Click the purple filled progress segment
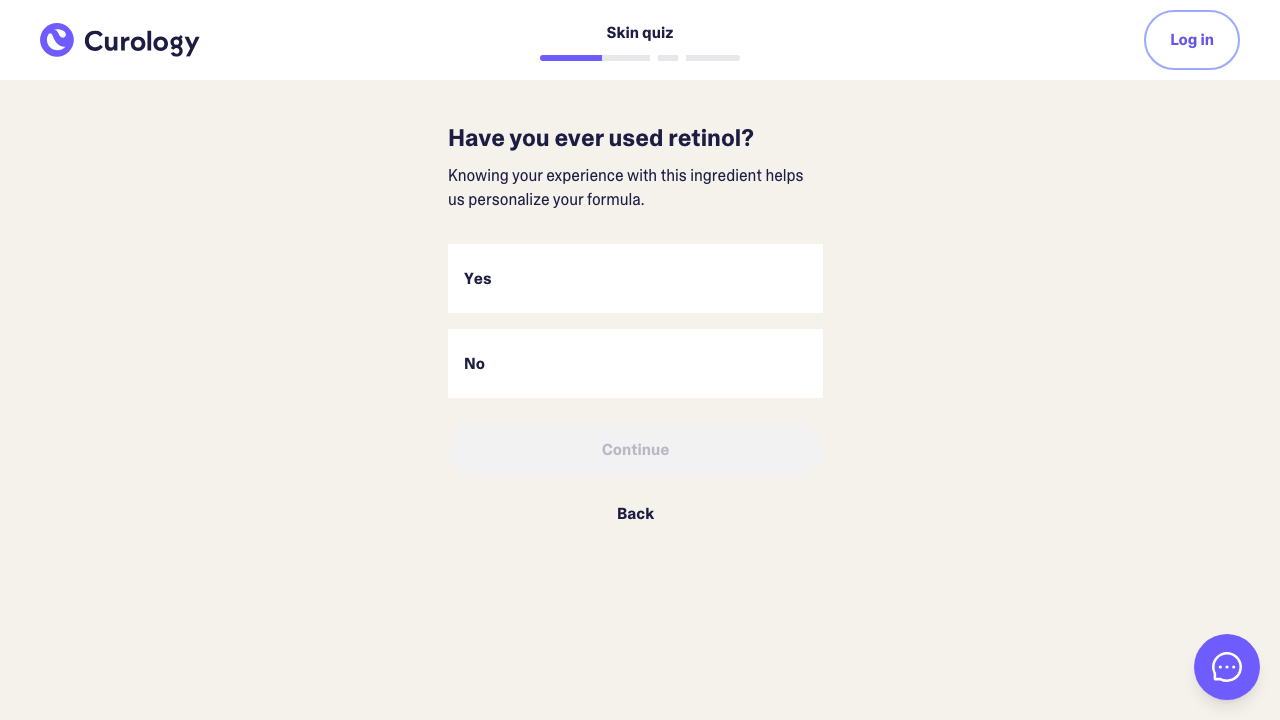This screenshot has height=720, width=1280. pyautogui.click(x=571, y=58)
